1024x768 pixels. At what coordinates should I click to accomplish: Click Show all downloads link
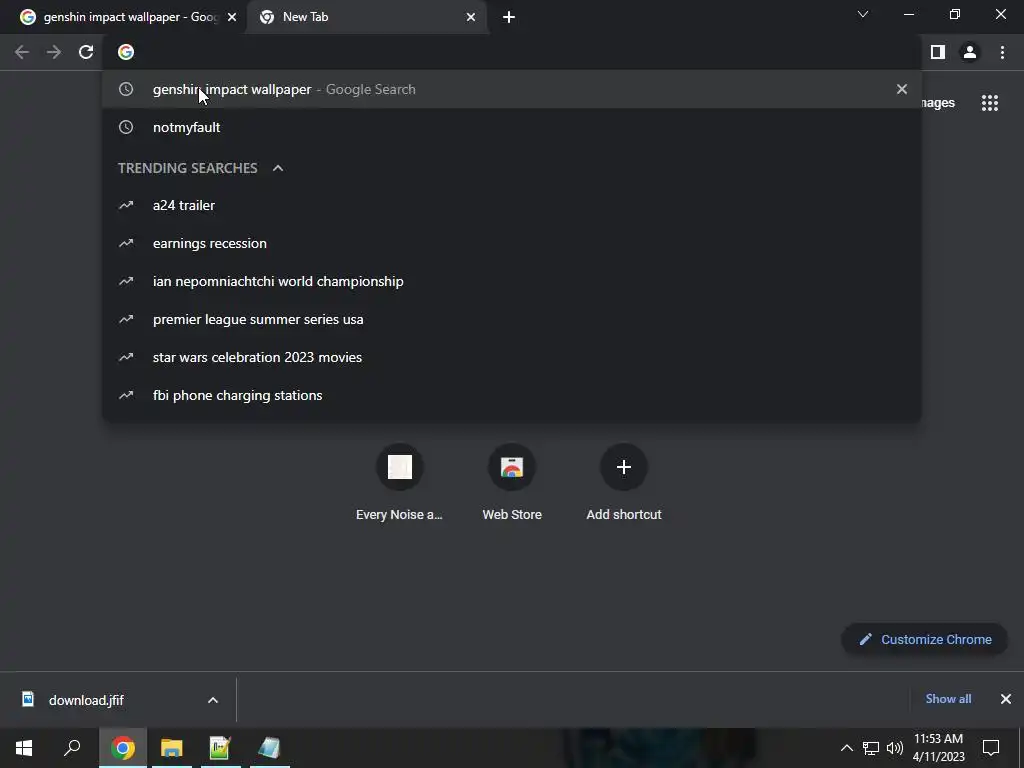(948, 699)
